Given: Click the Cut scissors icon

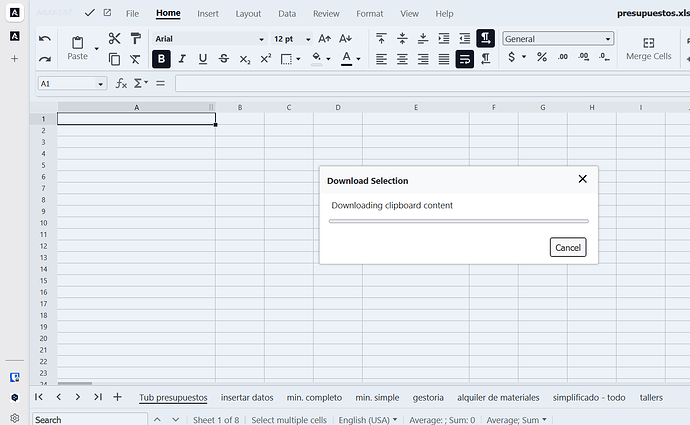Looking at the screenshot, I should 114,39.
